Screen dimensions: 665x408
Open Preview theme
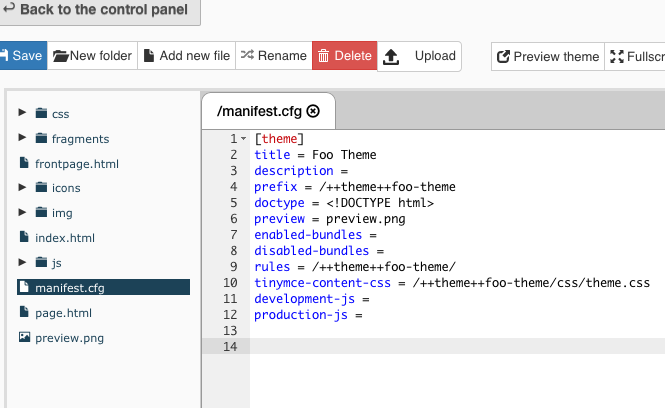(548, 56)
